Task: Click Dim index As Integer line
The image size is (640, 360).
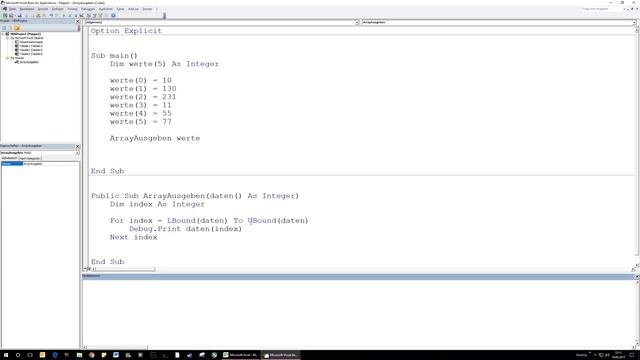Action: coord(157,204)
